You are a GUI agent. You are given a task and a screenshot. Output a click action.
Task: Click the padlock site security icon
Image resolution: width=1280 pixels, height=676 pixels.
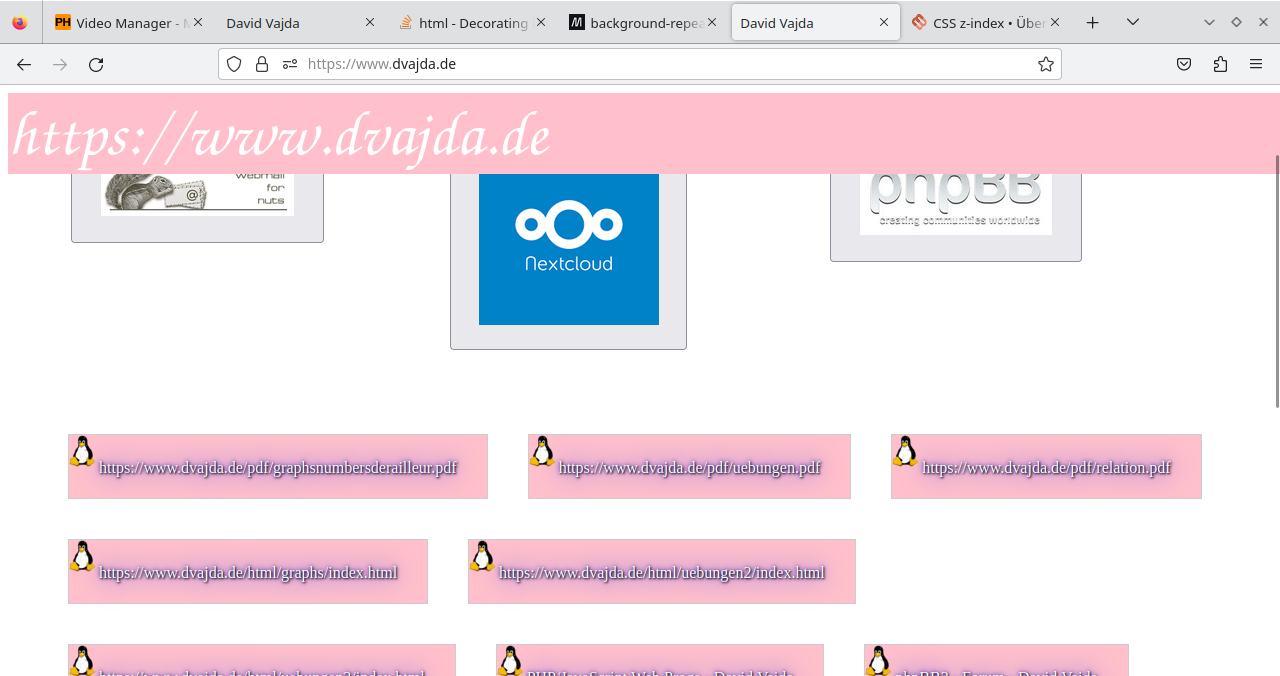261,64
